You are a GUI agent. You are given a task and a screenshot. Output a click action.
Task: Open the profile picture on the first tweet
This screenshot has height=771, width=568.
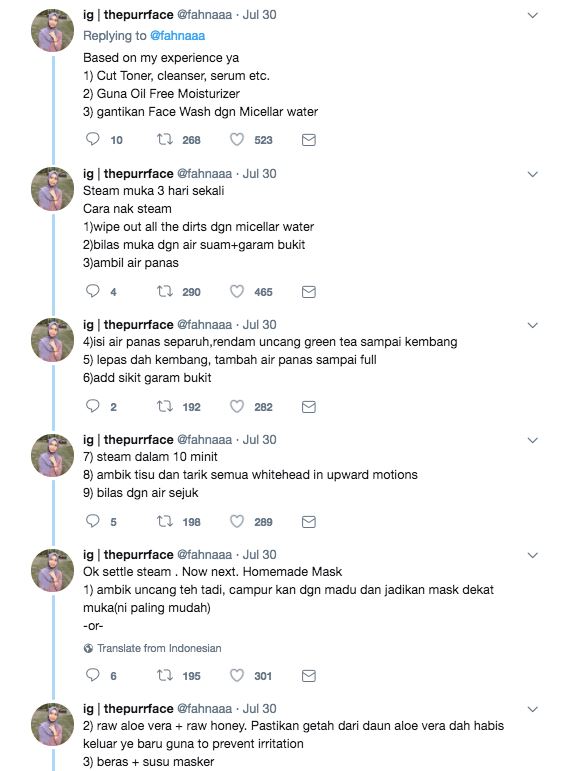53,30
